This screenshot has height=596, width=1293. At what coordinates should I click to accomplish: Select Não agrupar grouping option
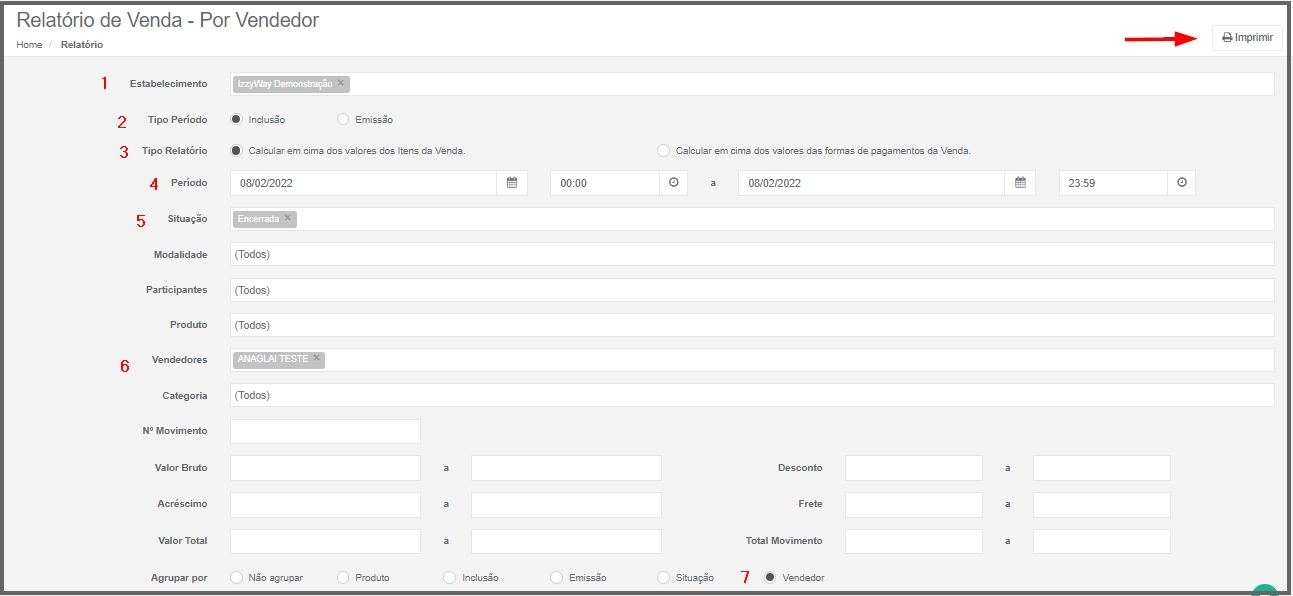coord(236,578)
